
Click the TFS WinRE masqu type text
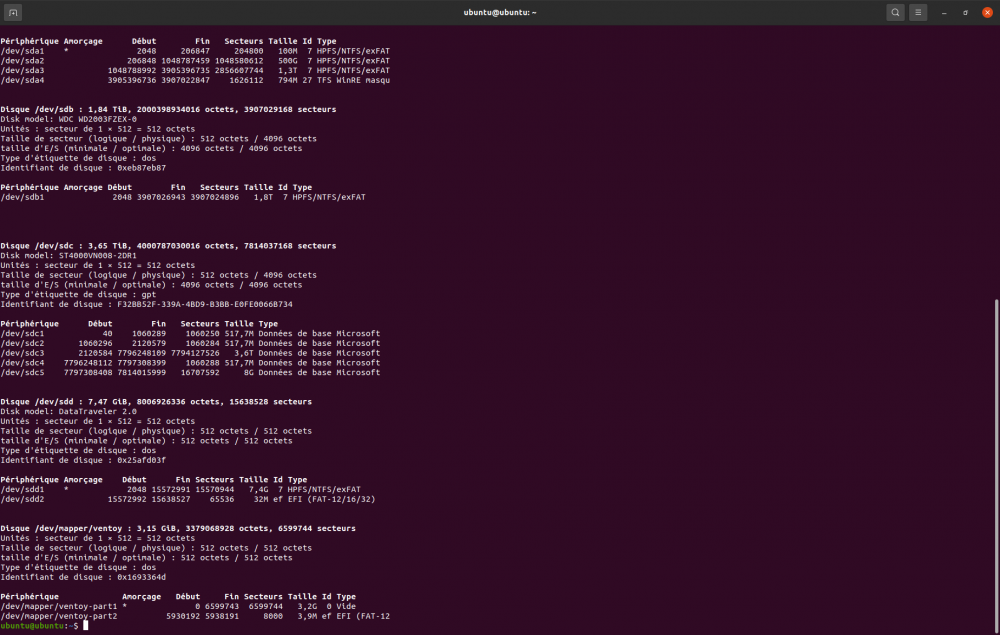click(354, 80)
